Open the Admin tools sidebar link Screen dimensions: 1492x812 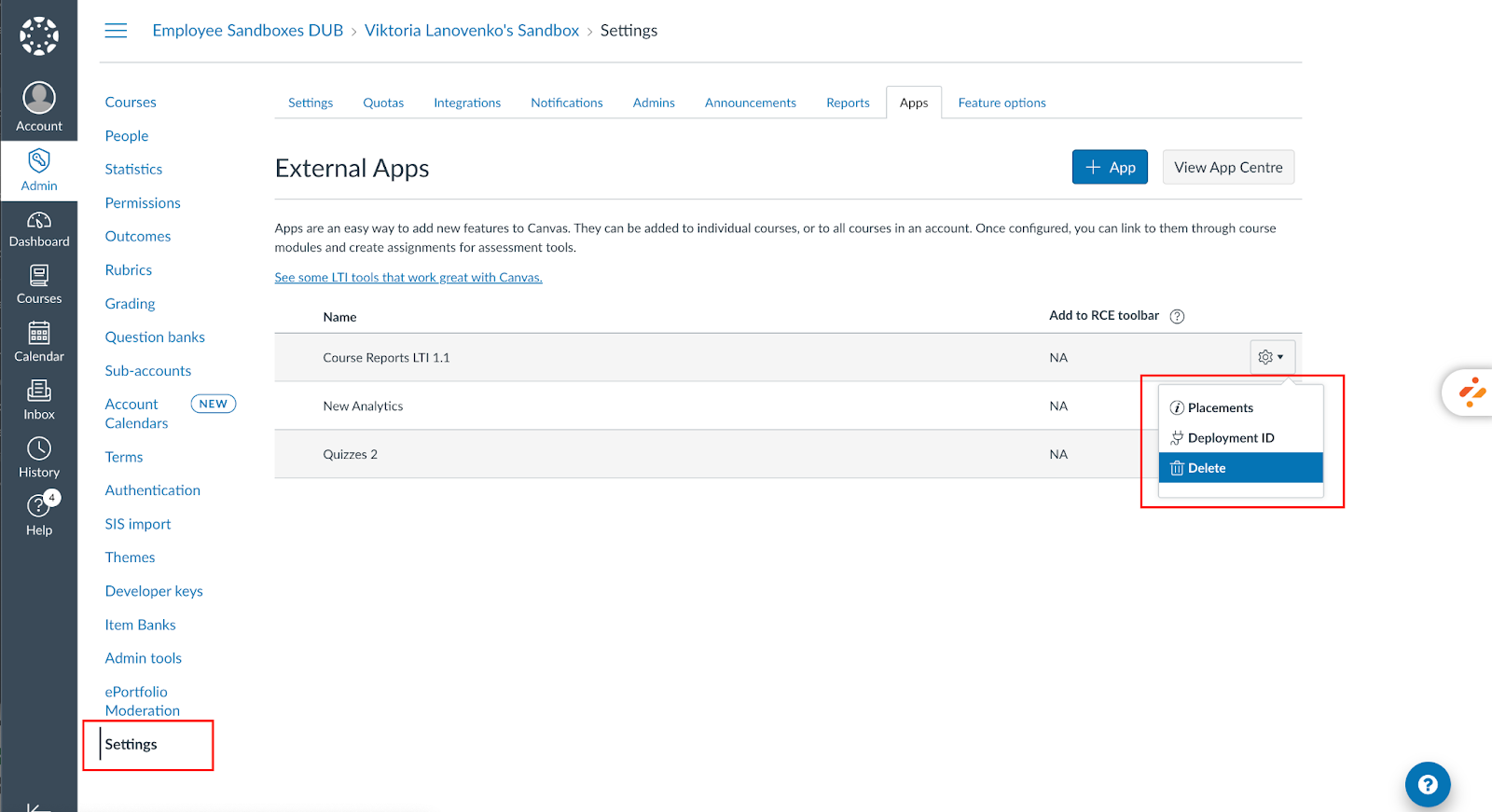tap(144, 658)
